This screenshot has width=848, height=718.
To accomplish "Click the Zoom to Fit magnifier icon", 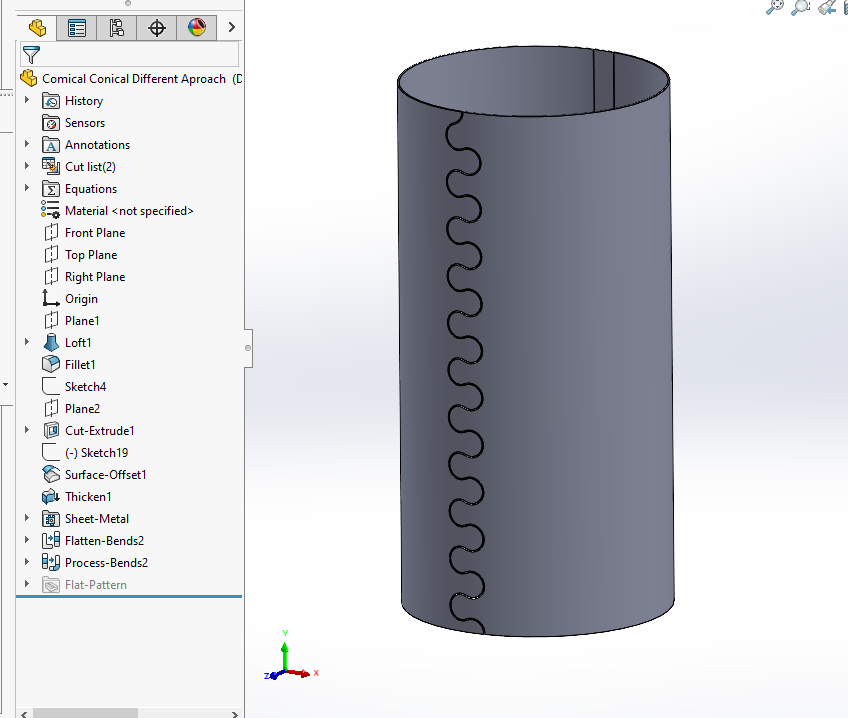I will 775,8.
